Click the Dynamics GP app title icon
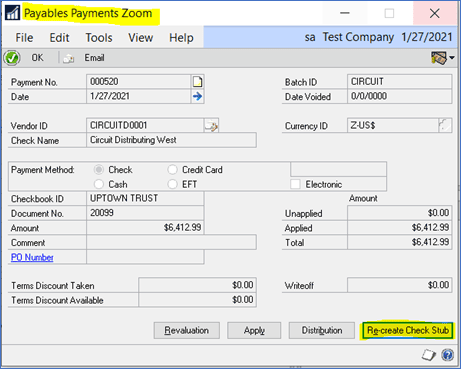461x369 pixels. click(12, 13)
